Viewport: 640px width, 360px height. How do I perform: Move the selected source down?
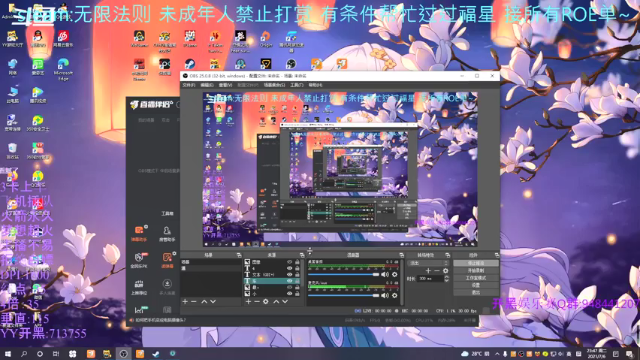click(x=285, y=302)
